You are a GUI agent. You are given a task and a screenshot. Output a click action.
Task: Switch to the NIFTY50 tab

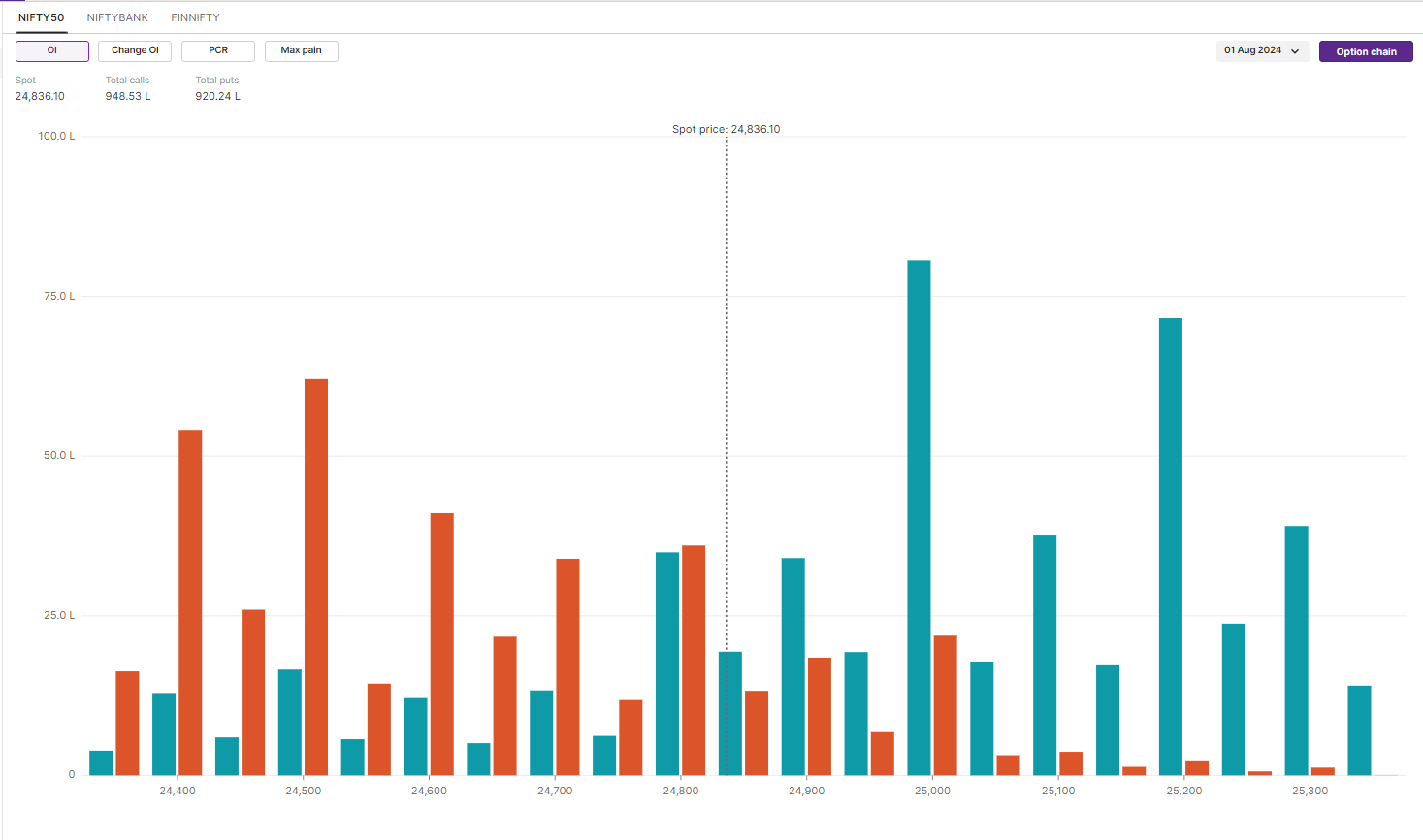pyautogui.click(x=41, y=17)
